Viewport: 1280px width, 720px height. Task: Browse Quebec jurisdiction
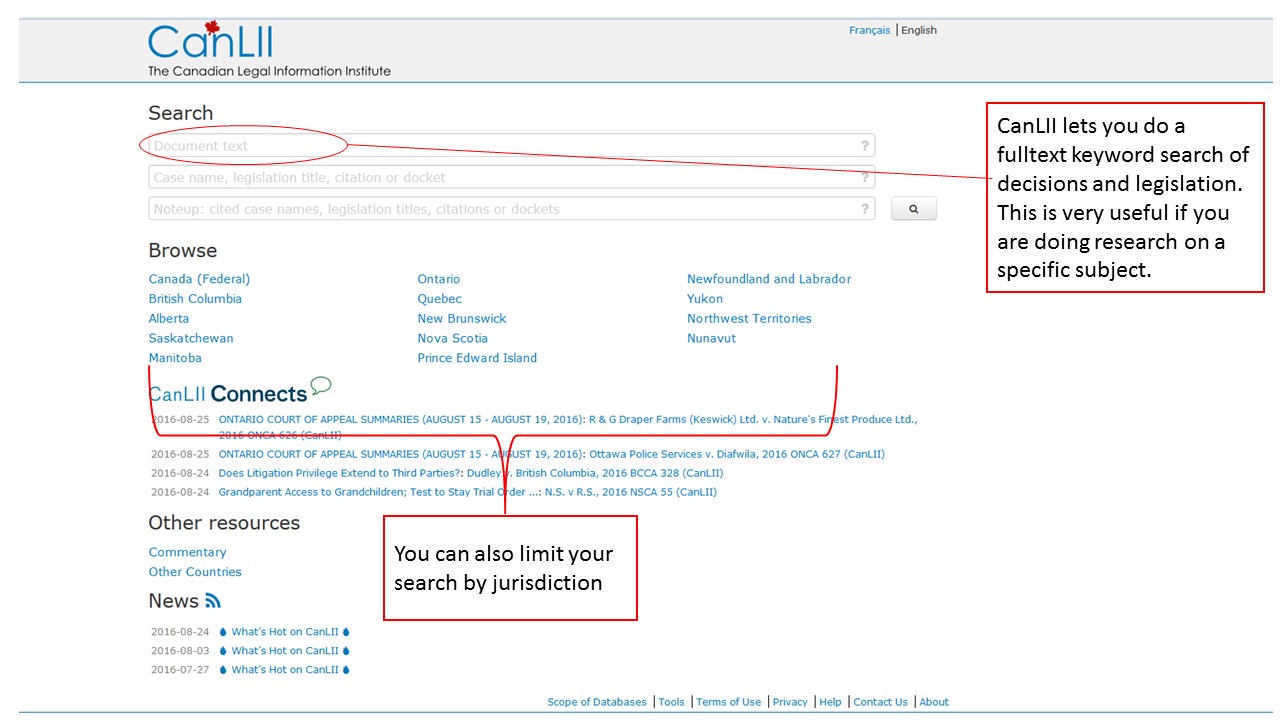pos(440,299)
